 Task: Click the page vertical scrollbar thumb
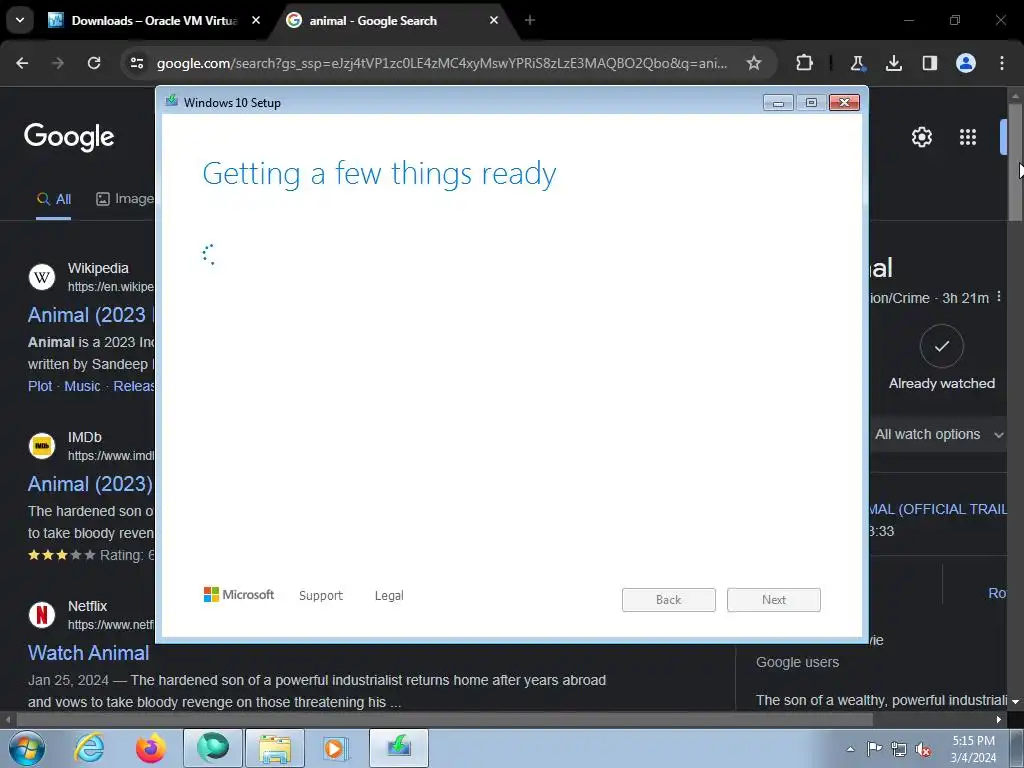1016,162
